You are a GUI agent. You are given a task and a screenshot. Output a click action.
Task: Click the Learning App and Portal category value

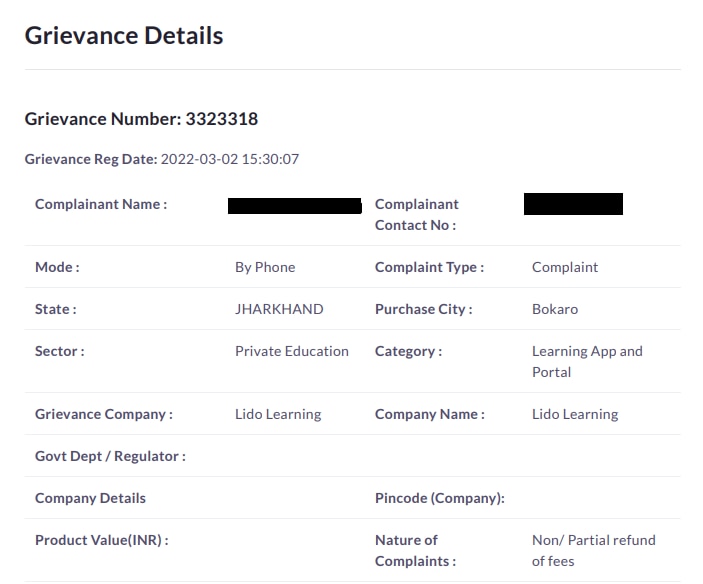(587, 361)
